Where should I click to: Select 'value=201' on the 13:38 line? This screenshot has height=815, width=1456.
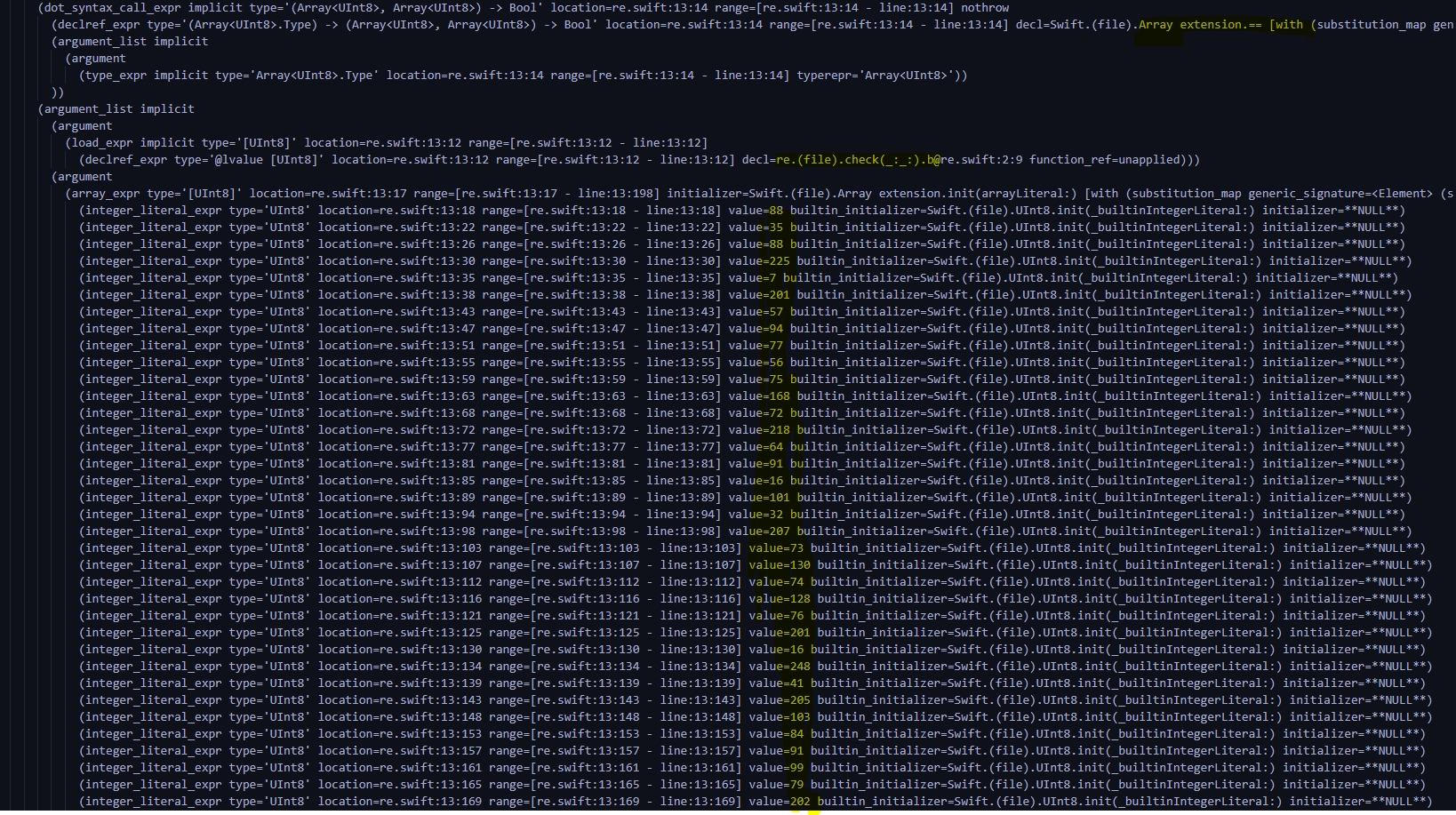(759, 294)
